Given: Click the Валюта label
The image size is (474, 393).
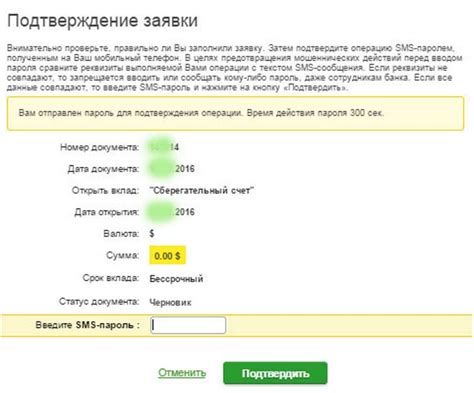Looking at the screenshot, I should click(x=121, y=234).
